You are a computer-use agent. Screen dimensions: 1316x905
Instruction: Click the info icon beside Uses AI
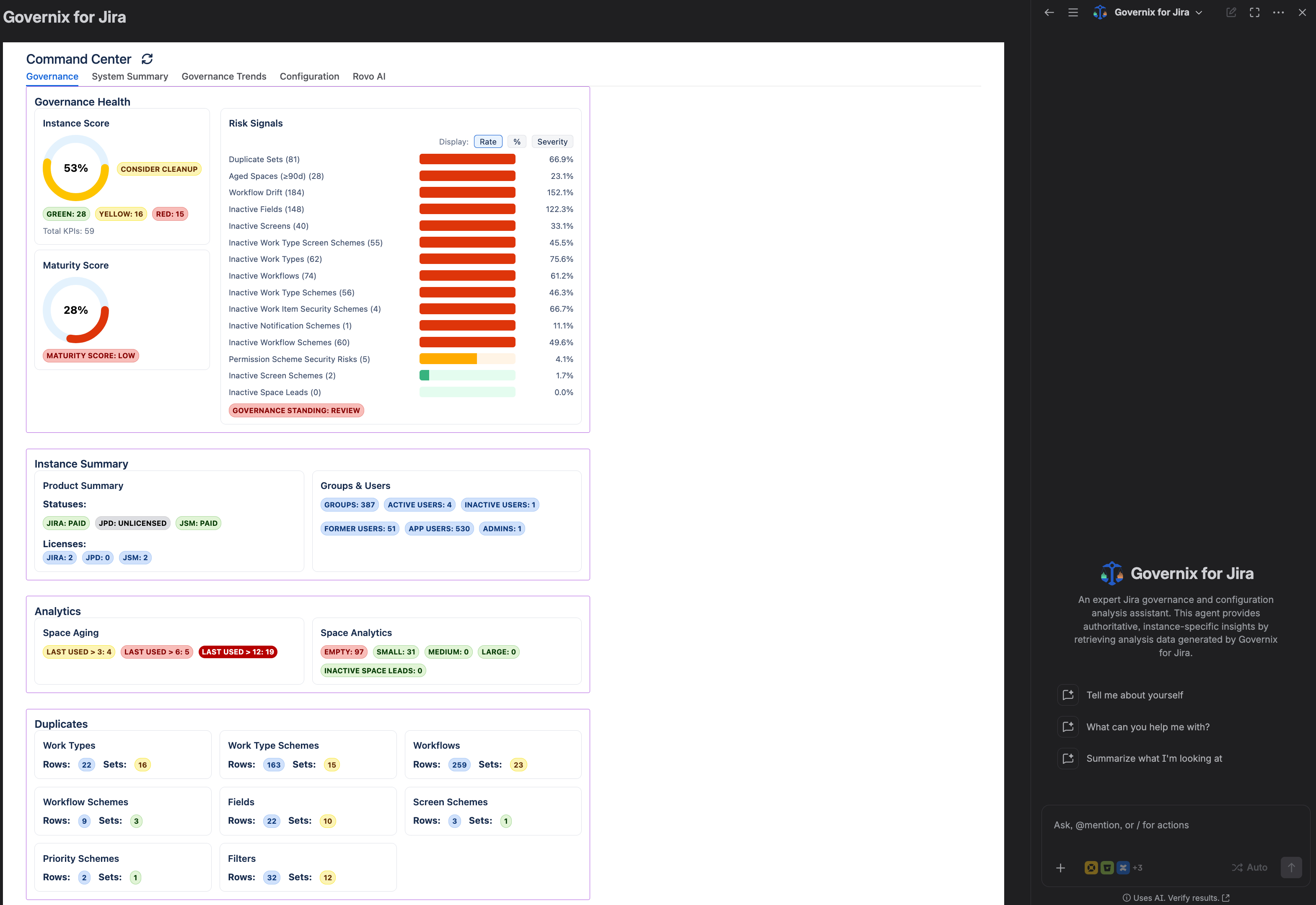(x=1127, y=897)
